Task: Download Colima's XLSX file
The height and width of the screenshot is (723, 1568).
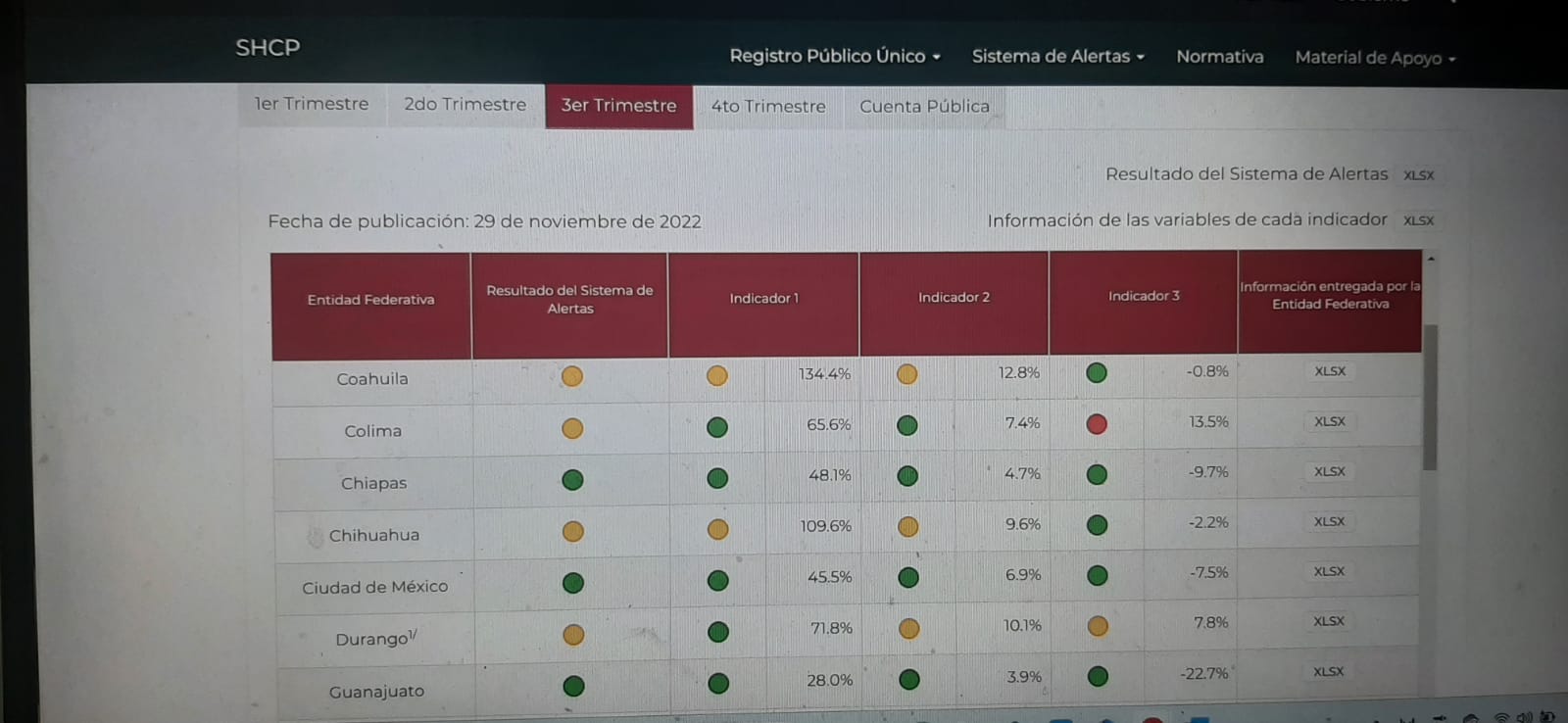Action: 1330,421
